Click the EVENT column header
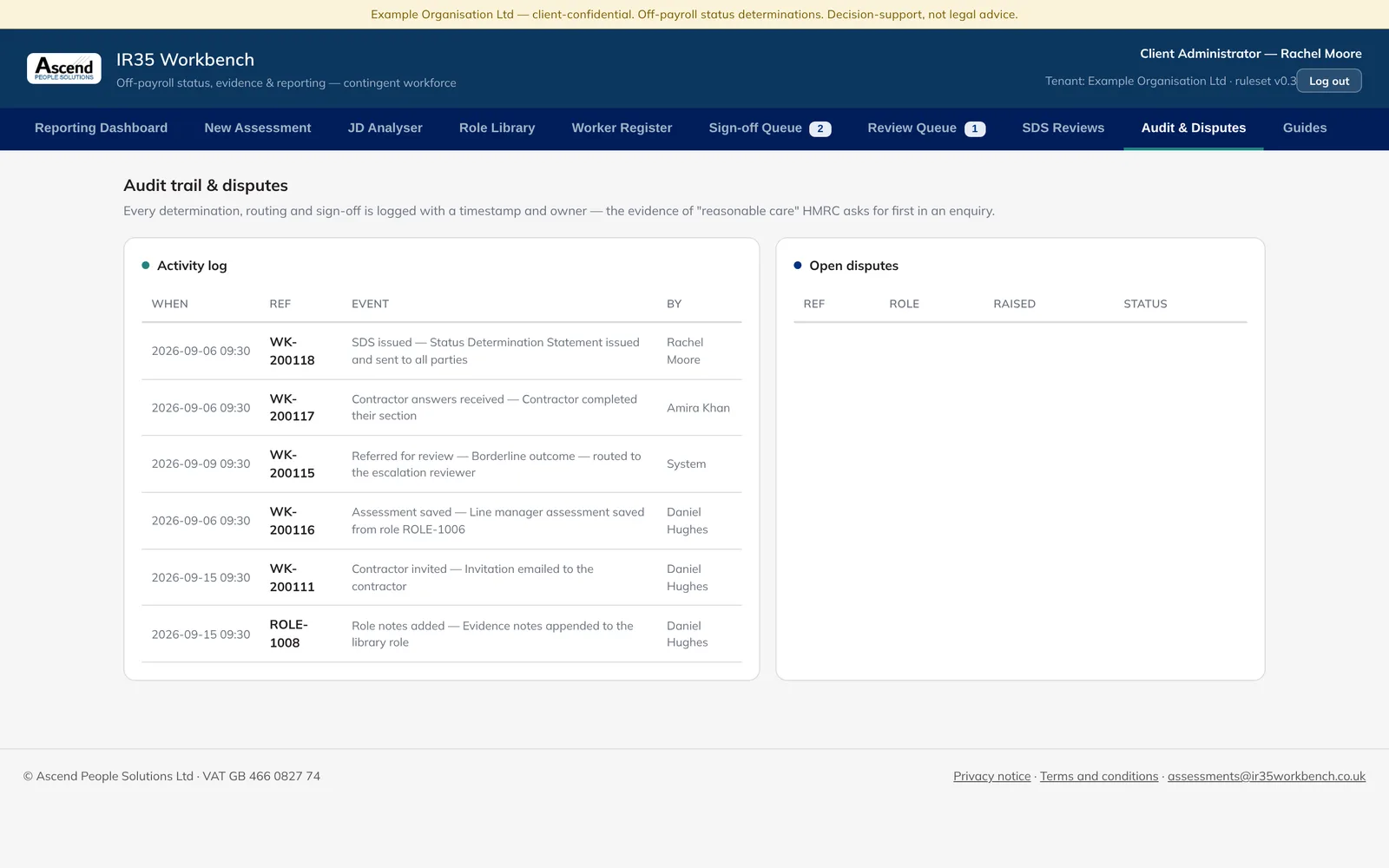The image size is (1389, 868). tap(370, 304)
